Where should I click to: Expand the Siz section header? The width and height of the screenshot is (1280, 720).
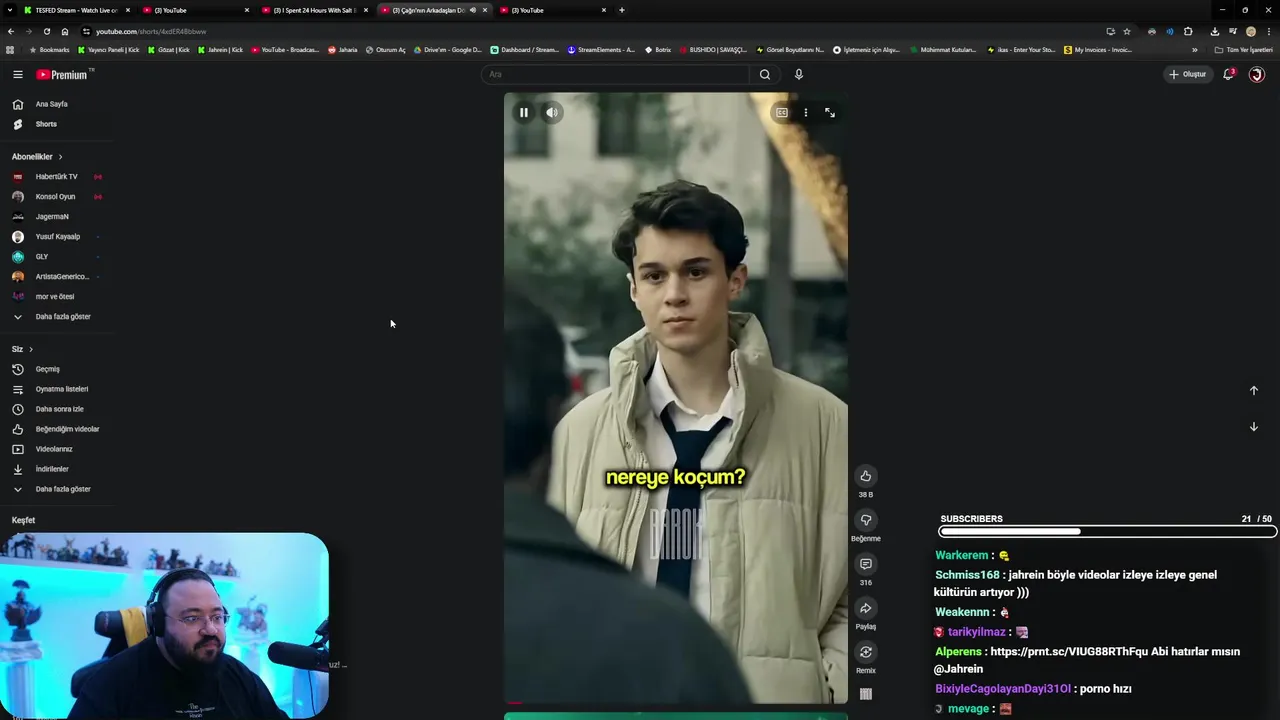click(x=22, y=349)
